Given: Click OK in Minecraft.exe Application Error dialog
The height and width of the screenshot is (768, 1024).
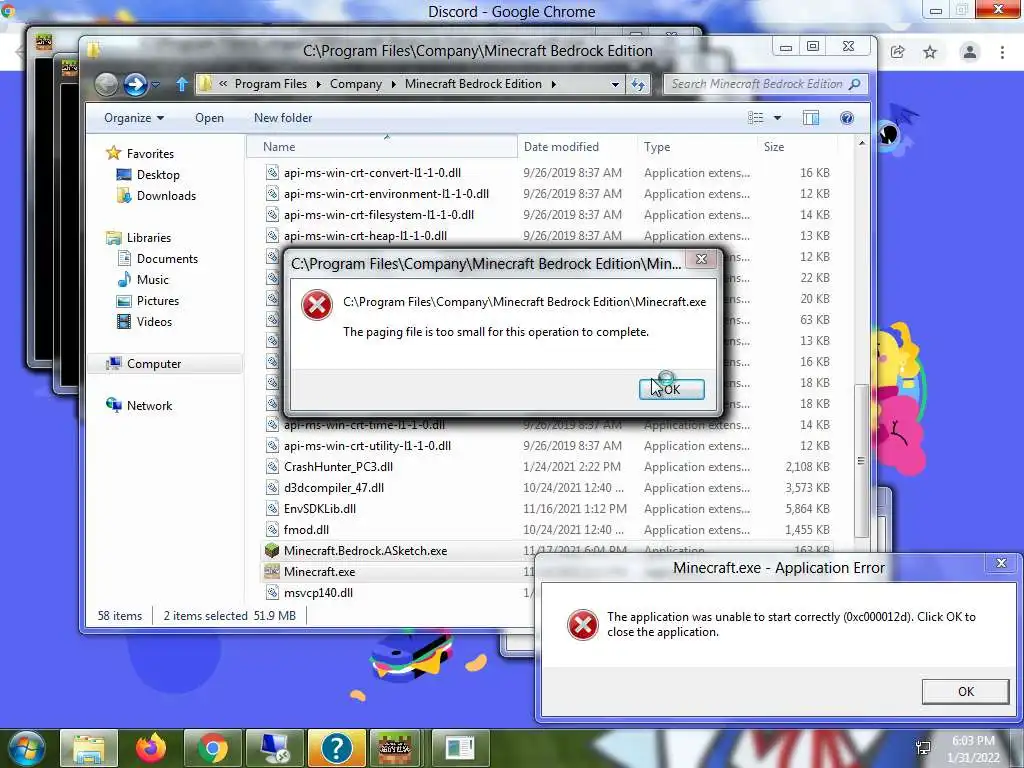Looking at the screenshot, I should (x=965, y=692).
